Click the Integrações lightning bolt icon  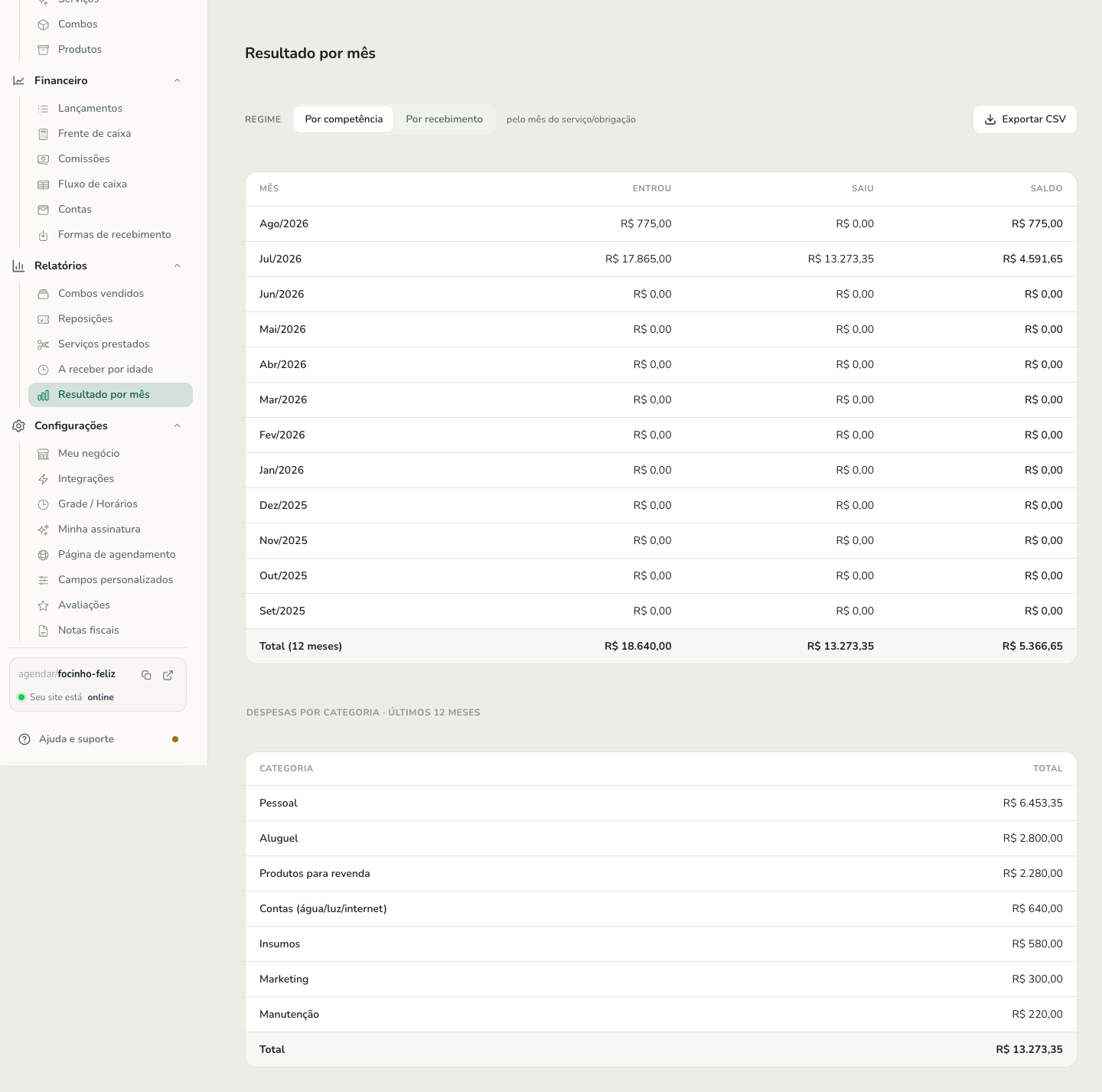pyautogui.click(x=44, y=479)
